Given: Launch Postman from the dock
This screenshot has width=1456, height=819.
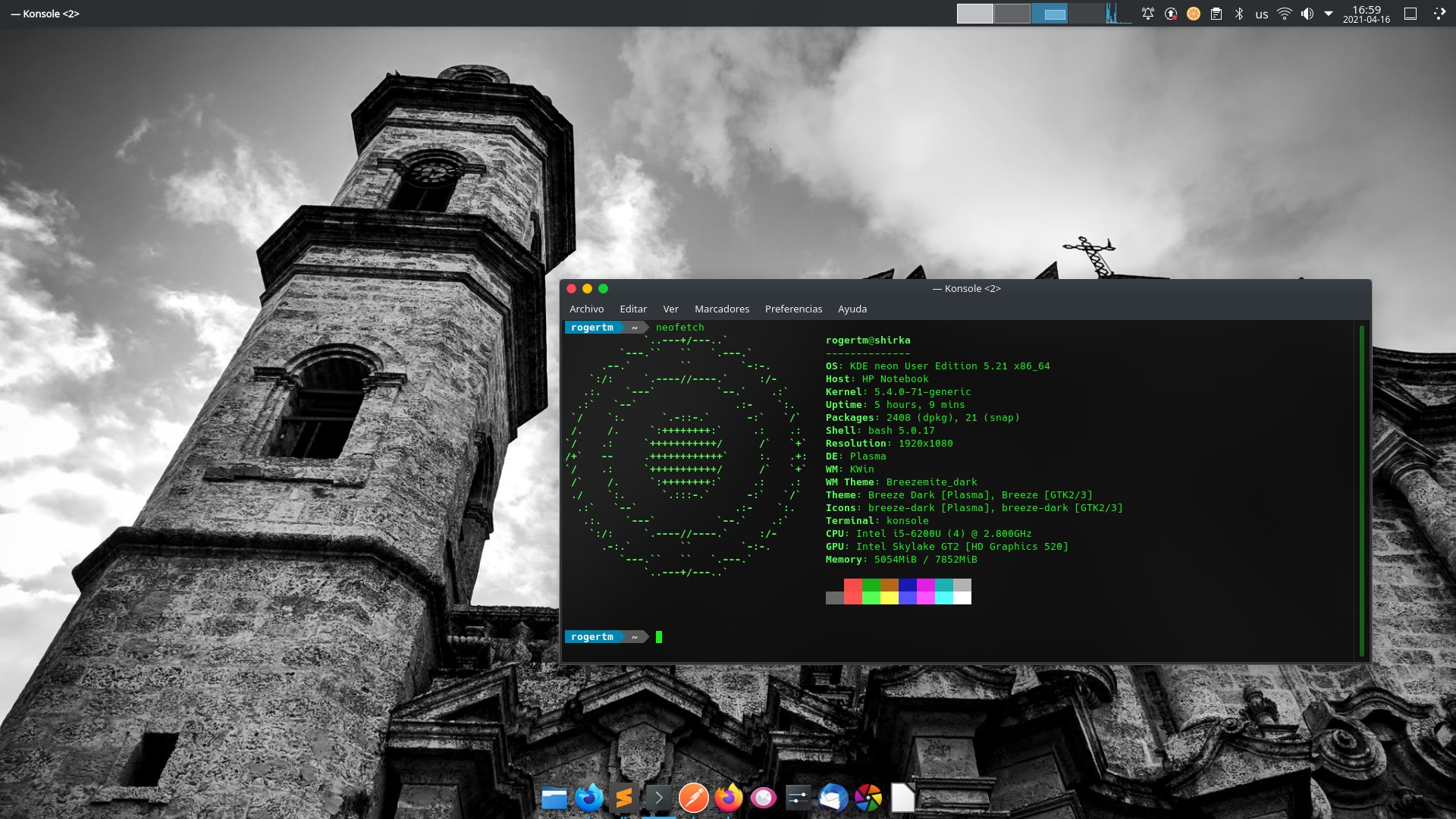Looking at the screenshot, I should click(693, 798).
